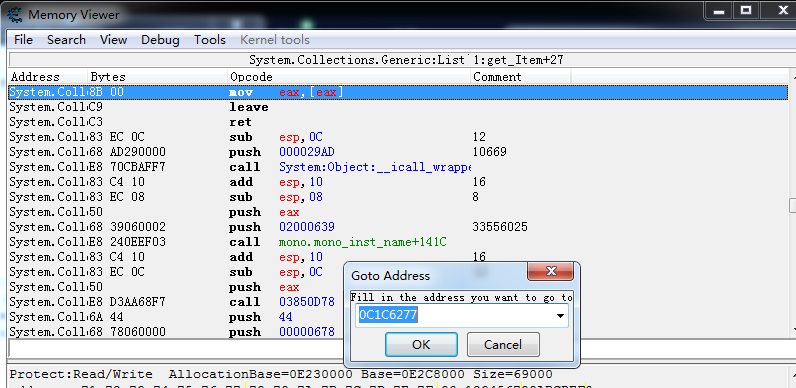Image resolution: width=796 pixels, height=388 pixels.
Task: Open the File menu
Action: coord(23,40)
